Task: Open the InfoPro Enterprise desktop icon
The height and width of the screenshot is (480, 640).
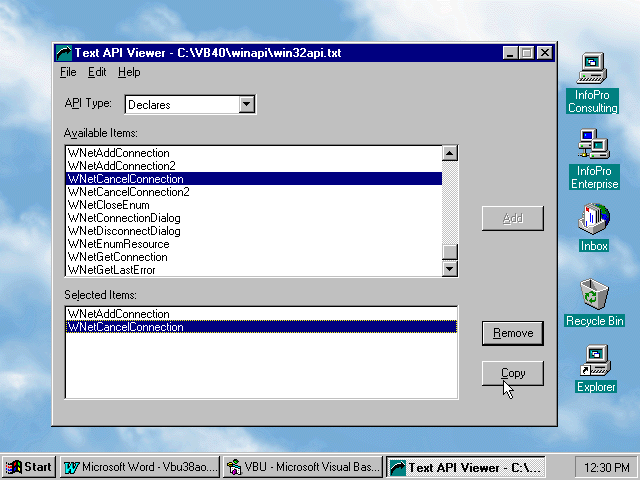Action: (x=593, y=146)
